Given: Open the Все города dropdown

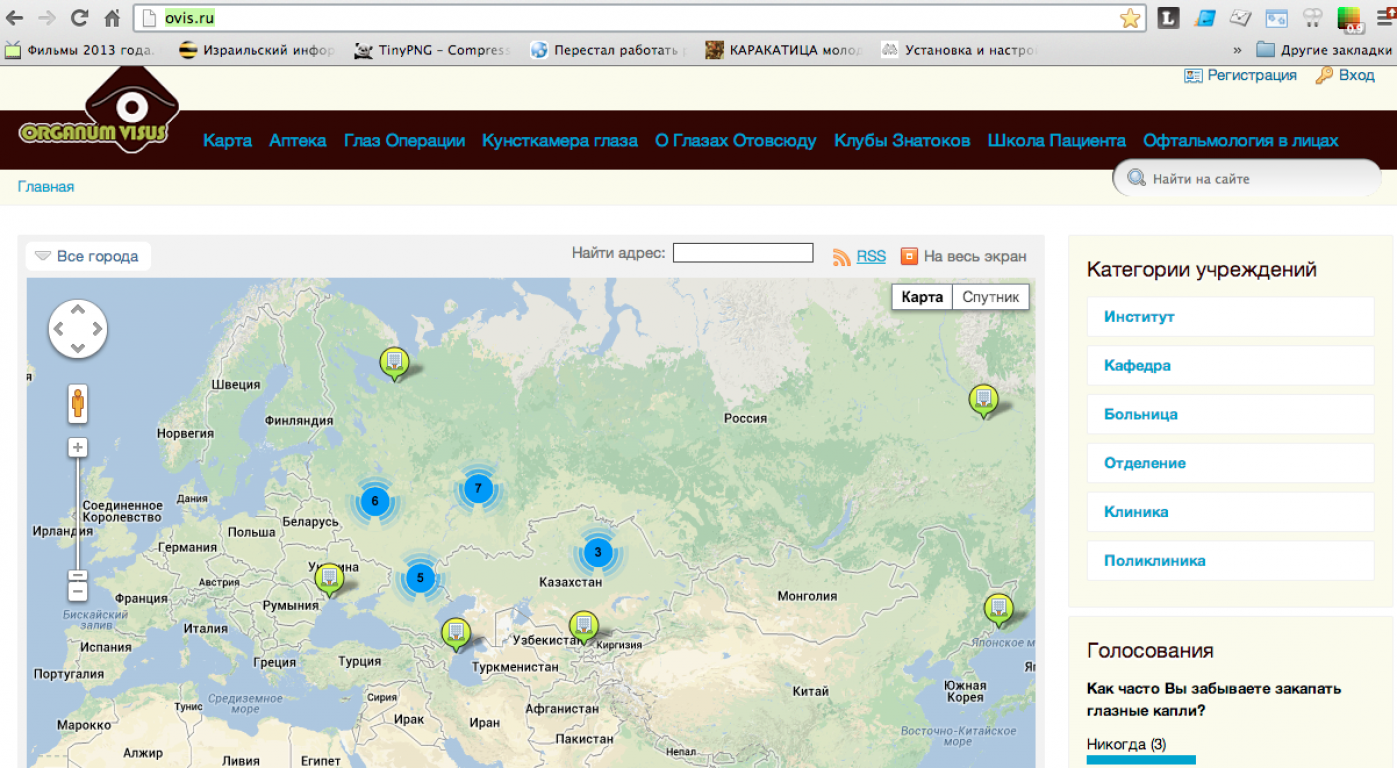Looking at the screenshot, I should click(x=88, y=256).
